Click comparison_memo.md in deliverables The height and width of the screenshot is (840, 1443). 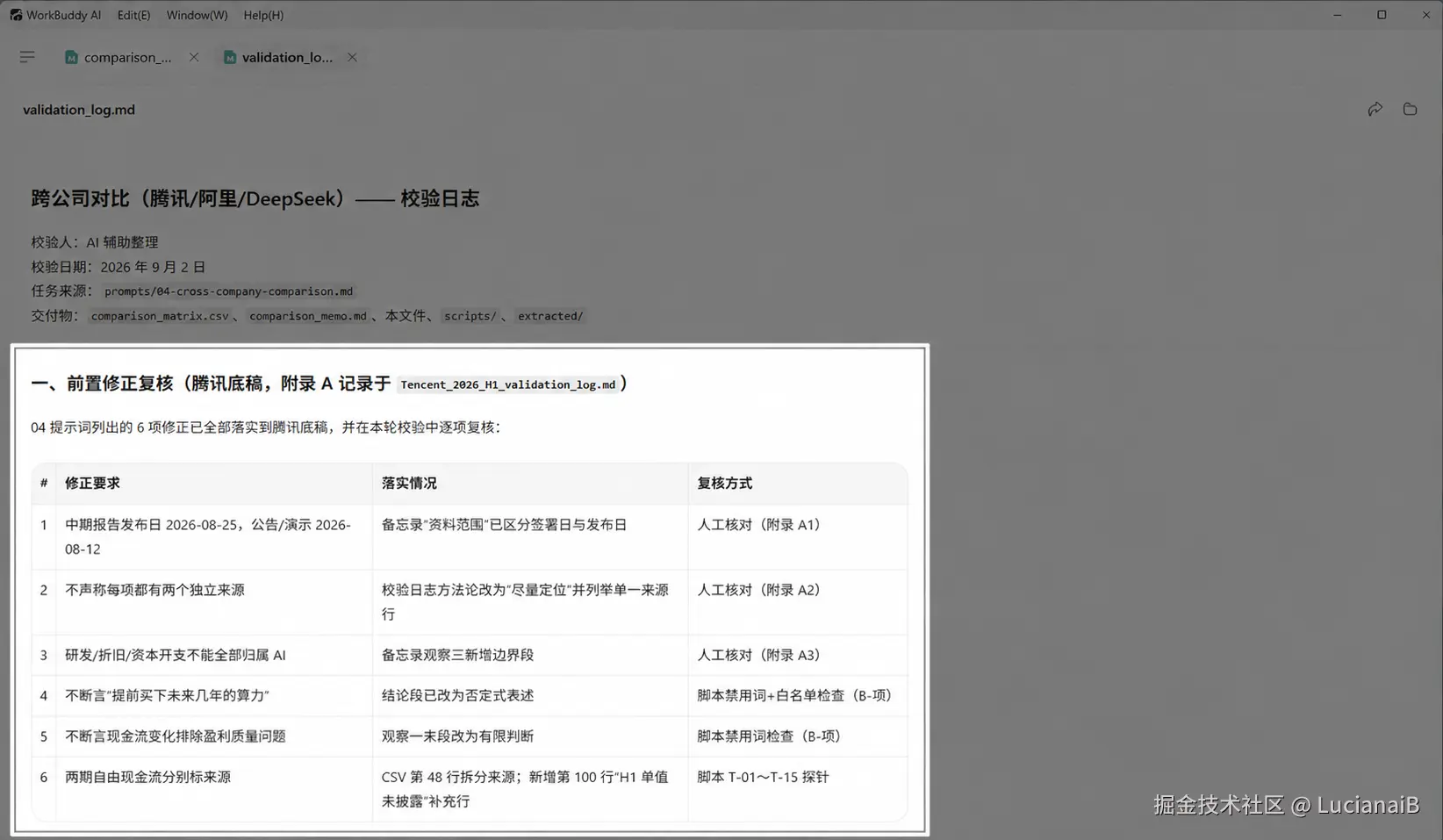308,316
